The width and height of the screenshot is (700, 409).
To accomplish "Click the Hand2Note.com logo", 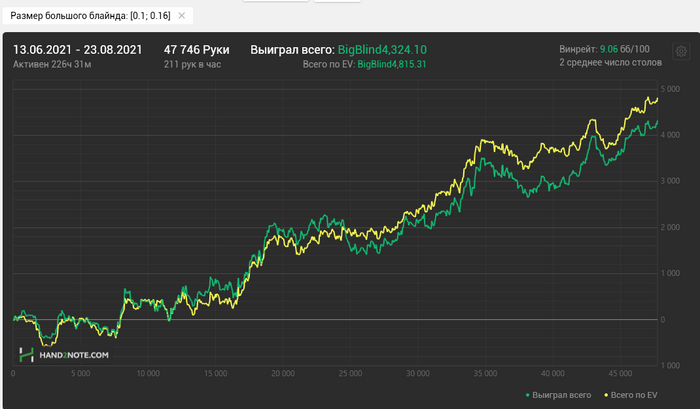I will tap(64, 355).
